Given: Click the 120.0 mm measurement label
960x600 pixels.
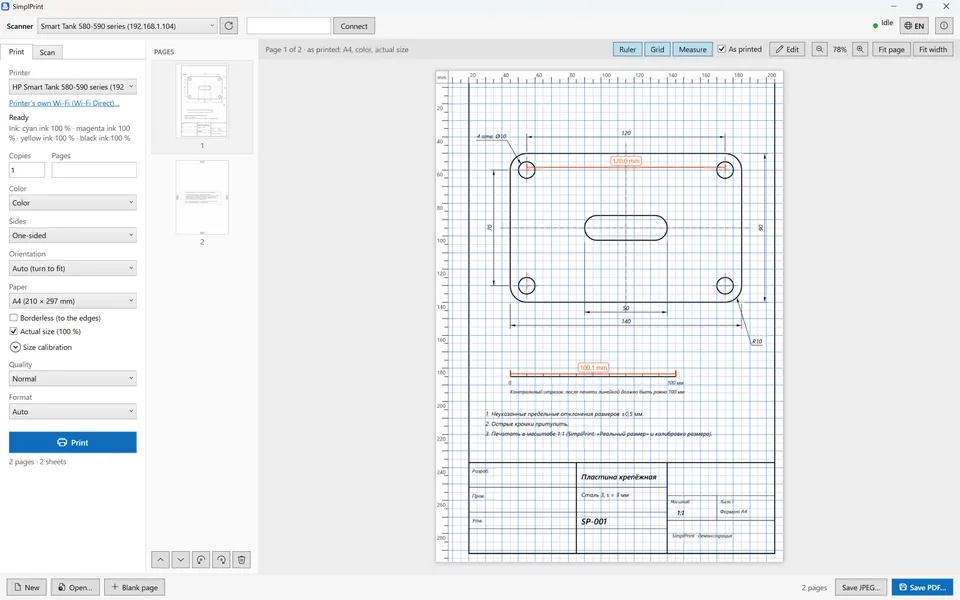Looking at the screenshot, I should click(625, 161).
